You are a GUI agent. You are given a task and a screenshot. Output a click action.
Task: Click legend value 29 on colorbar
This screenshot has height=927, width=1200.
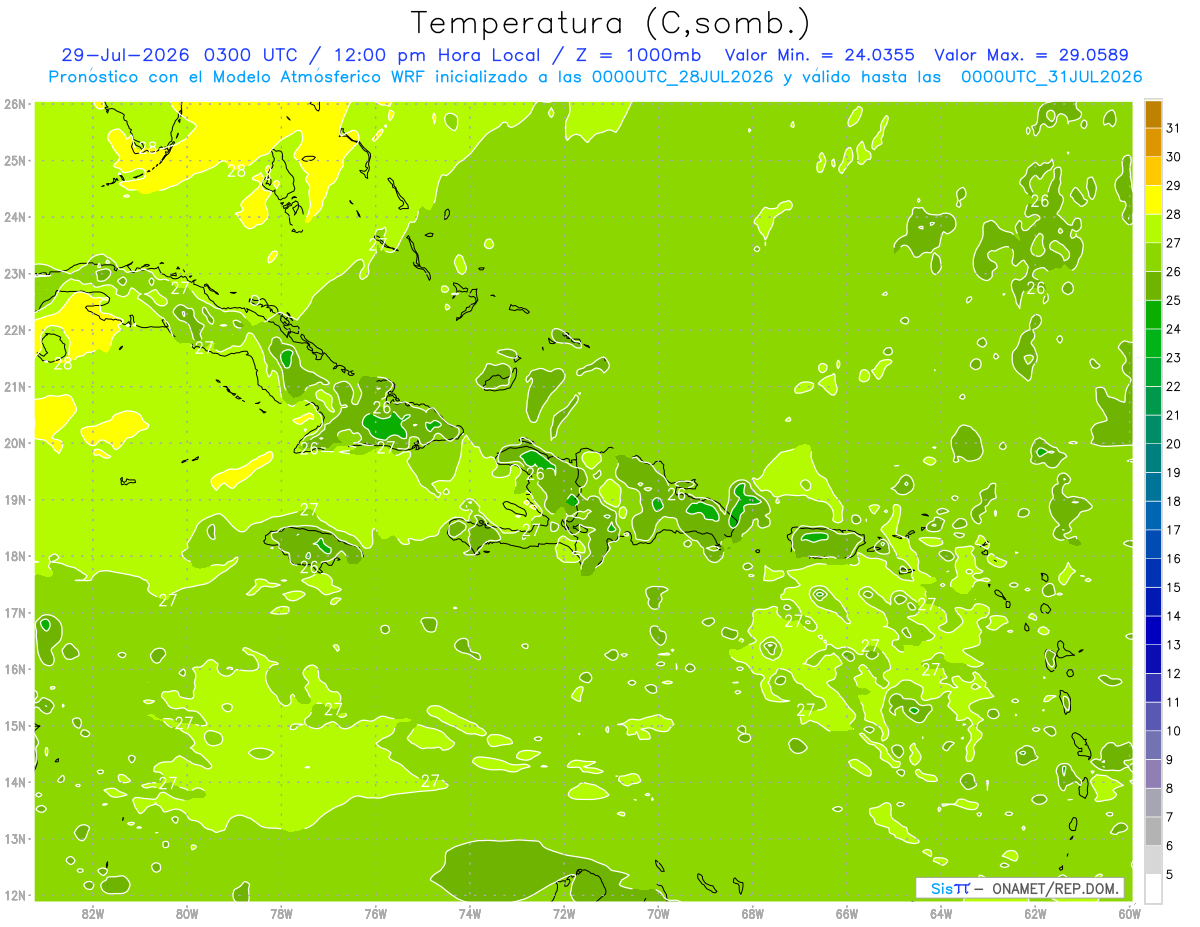pyautogui.click(x=1174, y=185)
